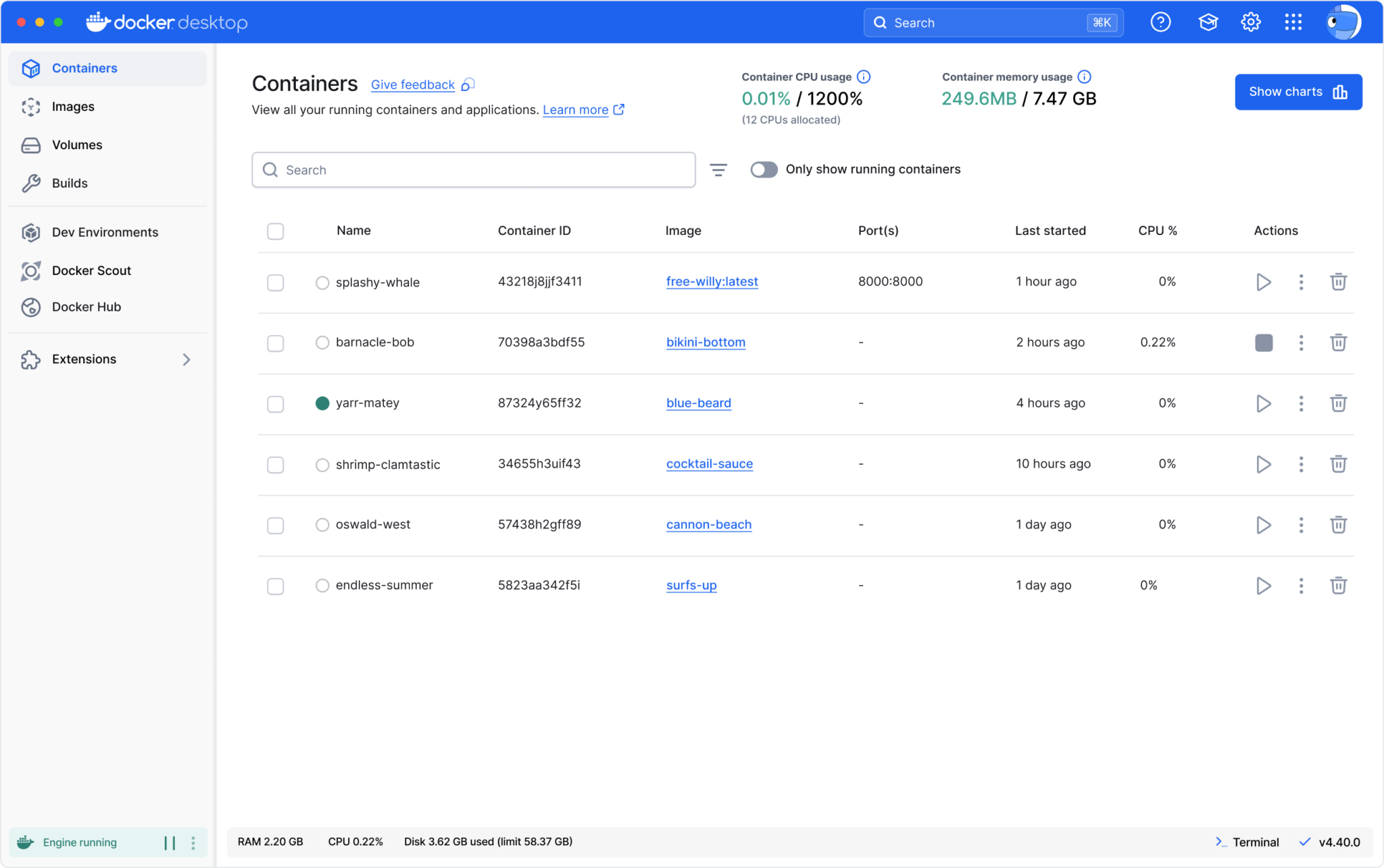Select the checkbox for yarr-matey
Viewport: 1384px width, 868px height.
coord(275,403)
